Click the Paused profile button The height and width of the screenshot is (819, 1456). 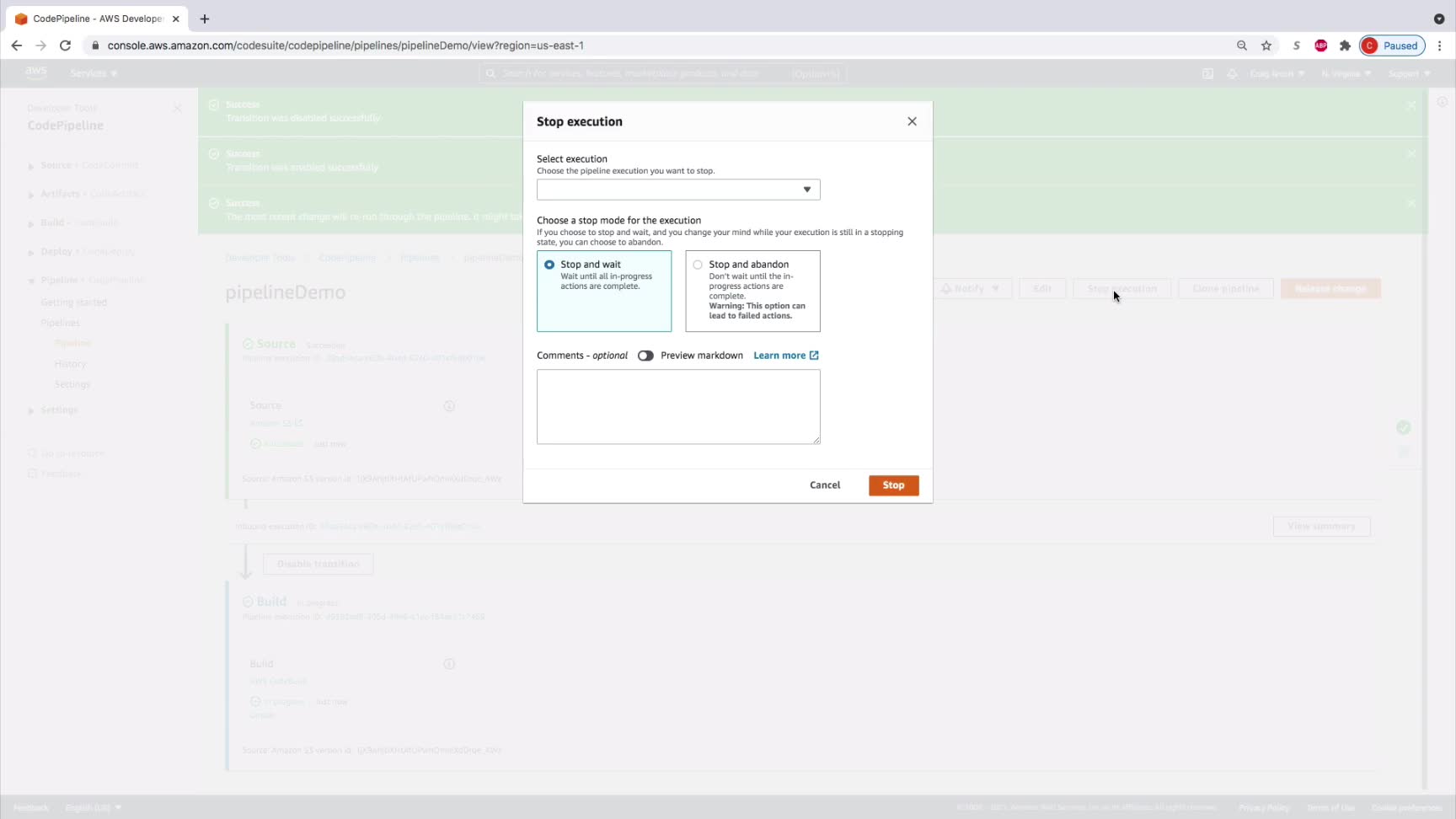[x=1392, y=45]
